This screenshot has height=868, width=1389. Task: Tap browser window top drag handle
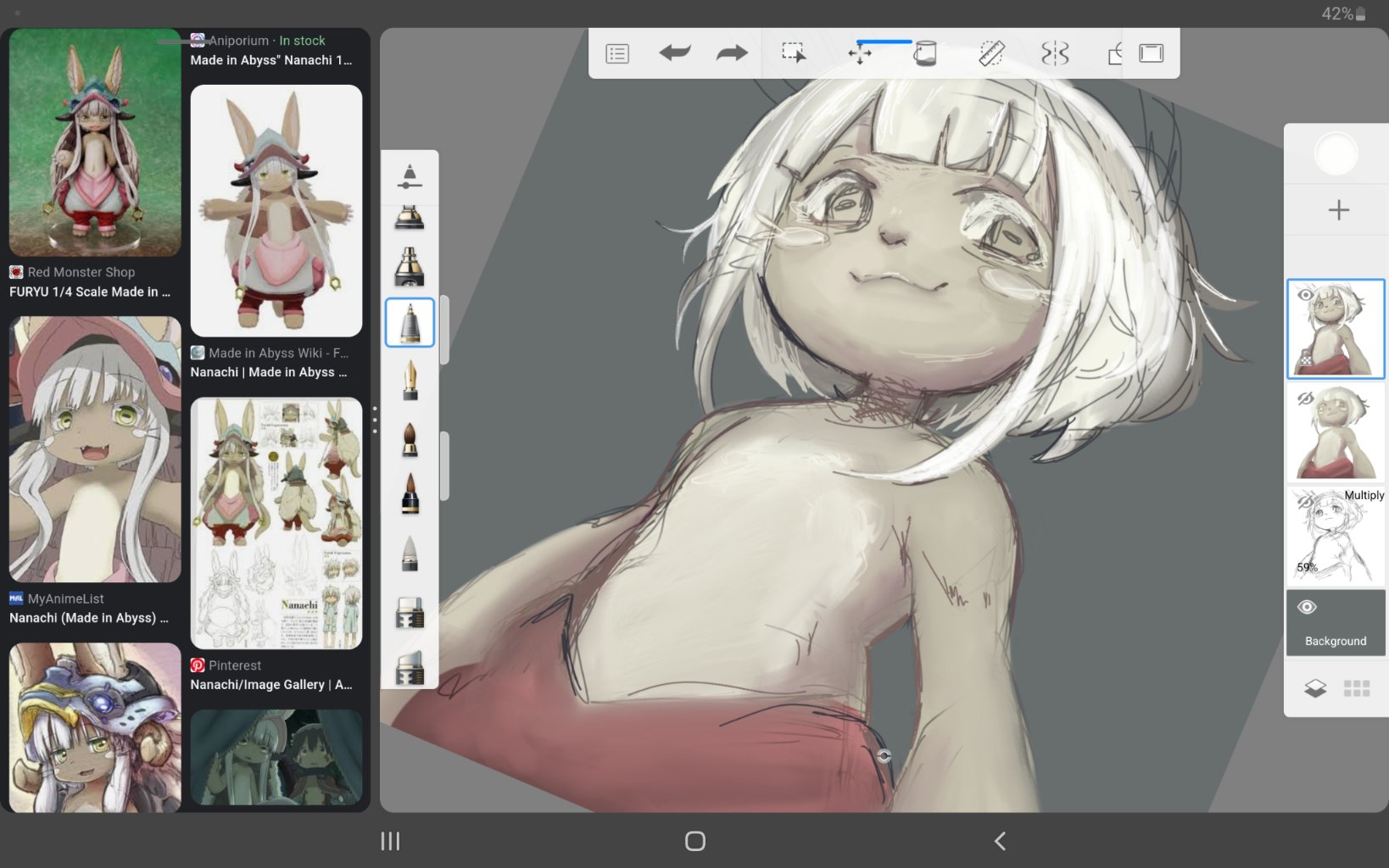click(x=185, y=41)
